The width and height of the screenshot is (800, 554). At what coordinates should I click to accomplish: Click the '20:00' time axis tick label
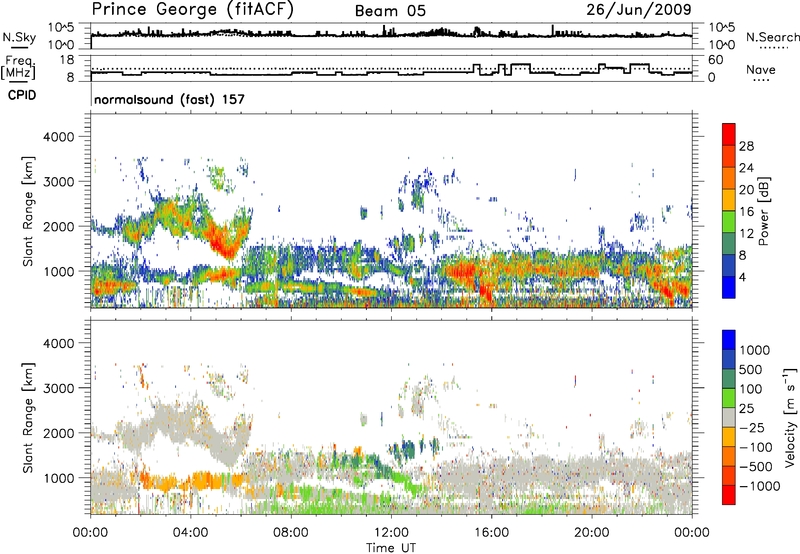(x=591, y=533)
